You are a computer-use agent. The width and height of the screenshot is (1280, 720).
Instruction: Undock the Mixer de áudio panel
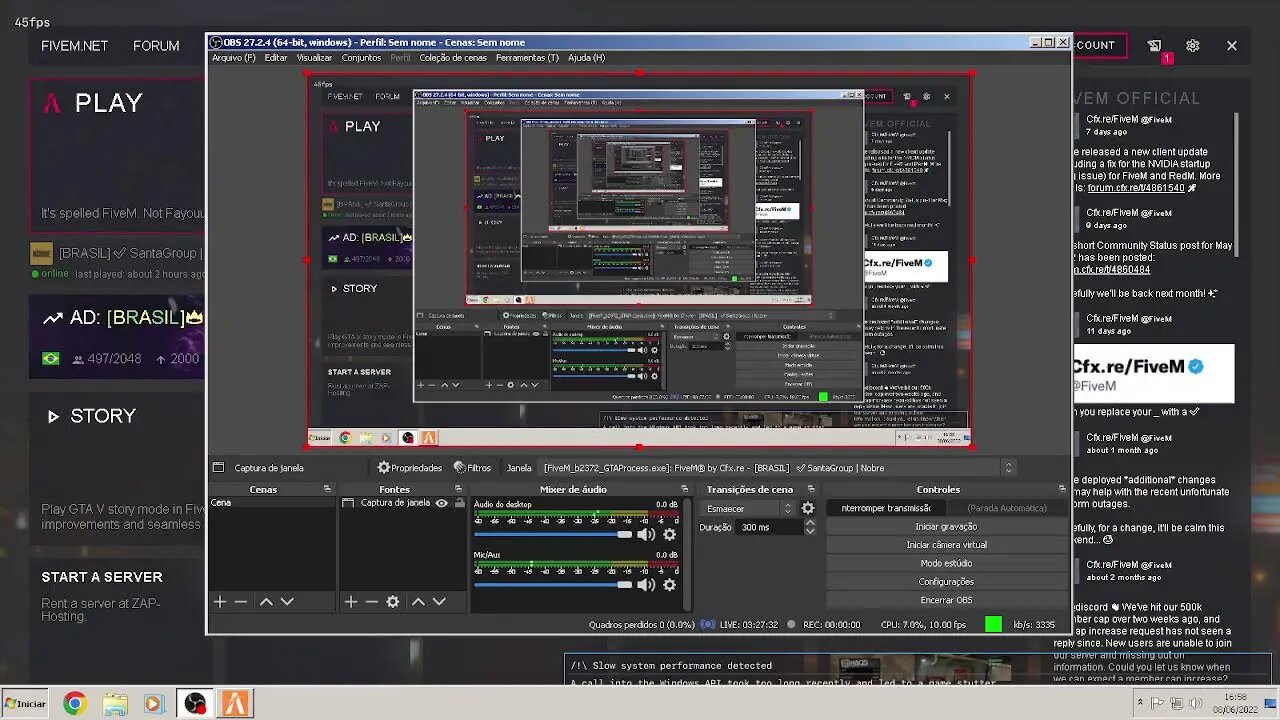[684, 489]
